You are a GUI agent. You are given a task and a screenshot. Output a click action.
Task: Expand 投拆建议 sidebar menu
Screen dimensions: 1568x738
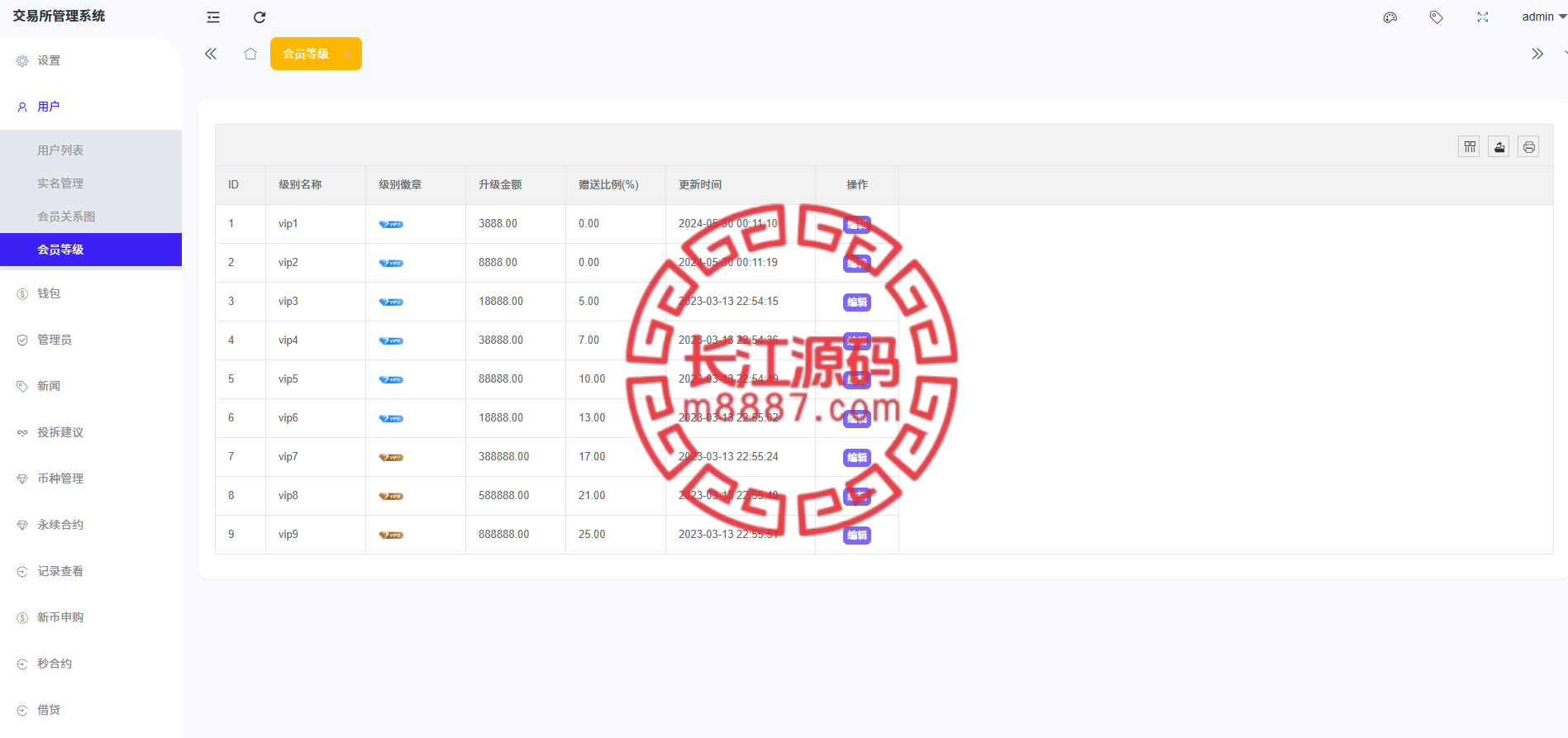[x=91, y=432]
